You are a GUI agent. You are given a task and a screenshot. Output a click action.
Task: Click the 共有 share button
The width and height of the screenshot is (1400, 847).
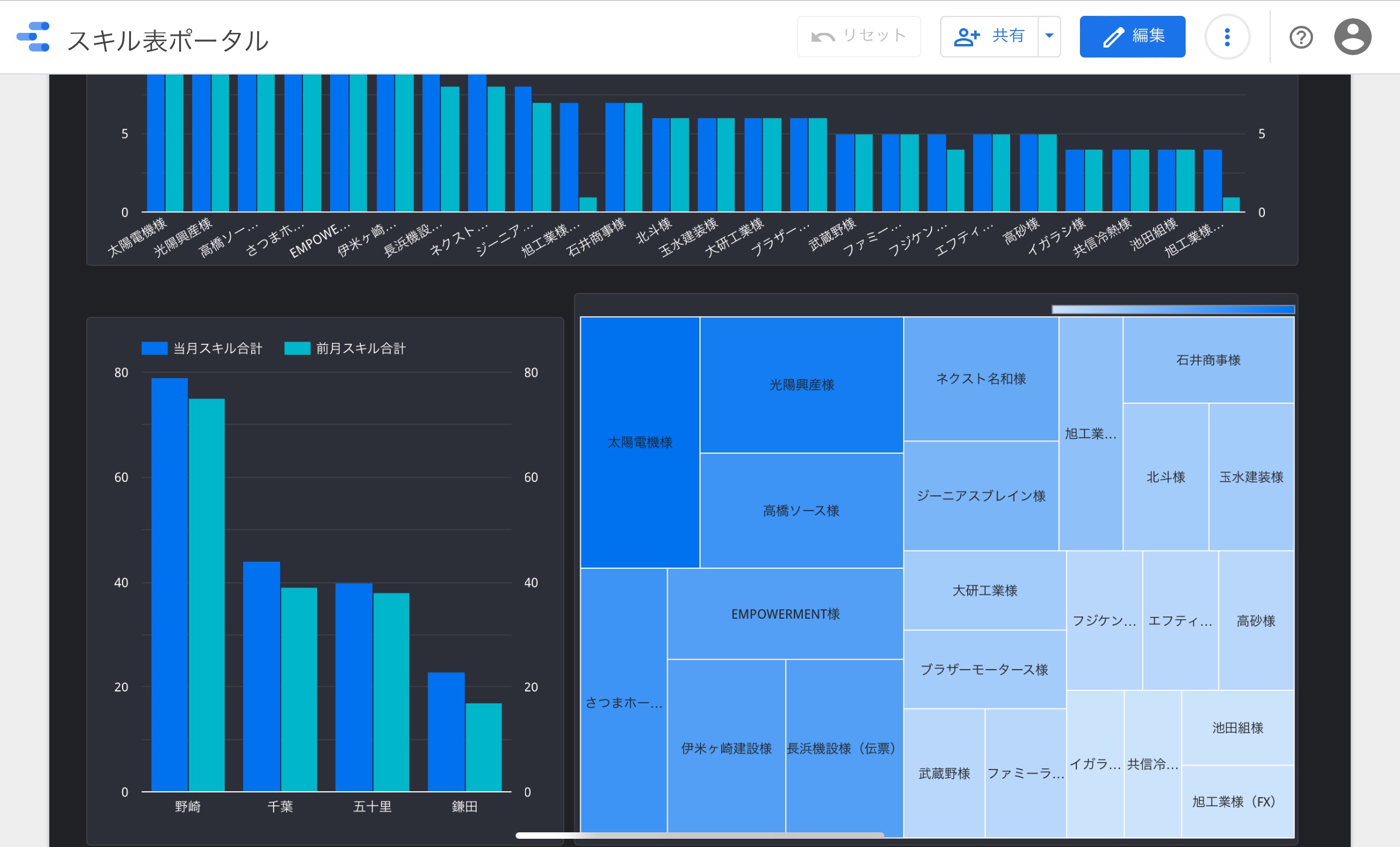(x=990, y=36)
